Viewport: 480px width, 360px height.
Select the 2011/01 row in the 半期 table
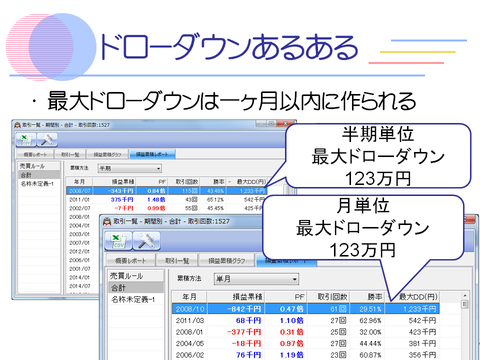[167, 199]
